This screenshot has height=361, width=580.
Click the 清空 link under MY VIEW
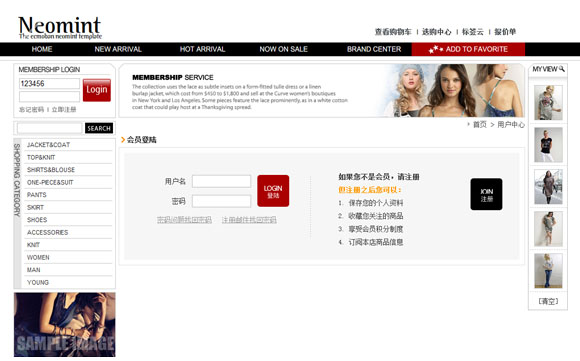548,301
